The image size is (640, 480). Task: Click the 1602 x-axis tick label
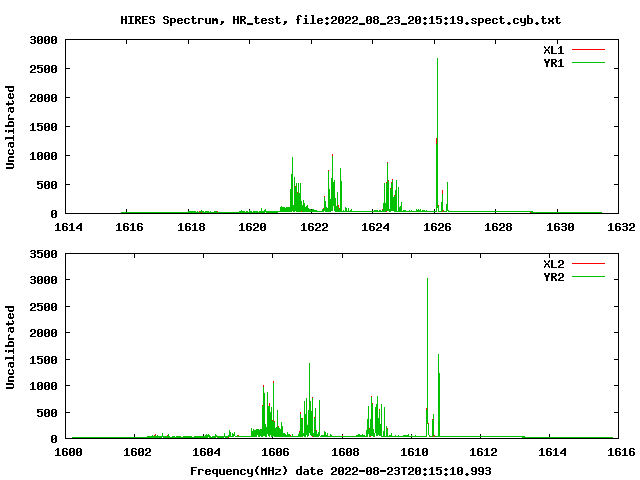[137, 452]
